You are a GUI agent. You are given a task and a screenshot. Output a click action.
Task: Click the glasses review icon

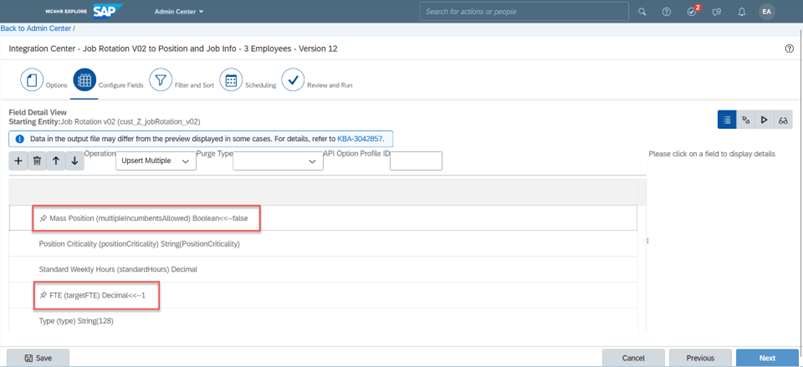(783, 120)
